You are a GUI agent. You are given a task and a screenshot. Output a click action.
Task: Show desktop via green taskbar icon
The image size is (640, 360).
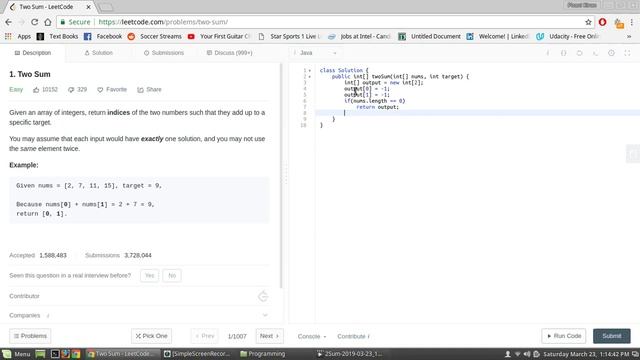pyautogui.click(x=40, y=354)
